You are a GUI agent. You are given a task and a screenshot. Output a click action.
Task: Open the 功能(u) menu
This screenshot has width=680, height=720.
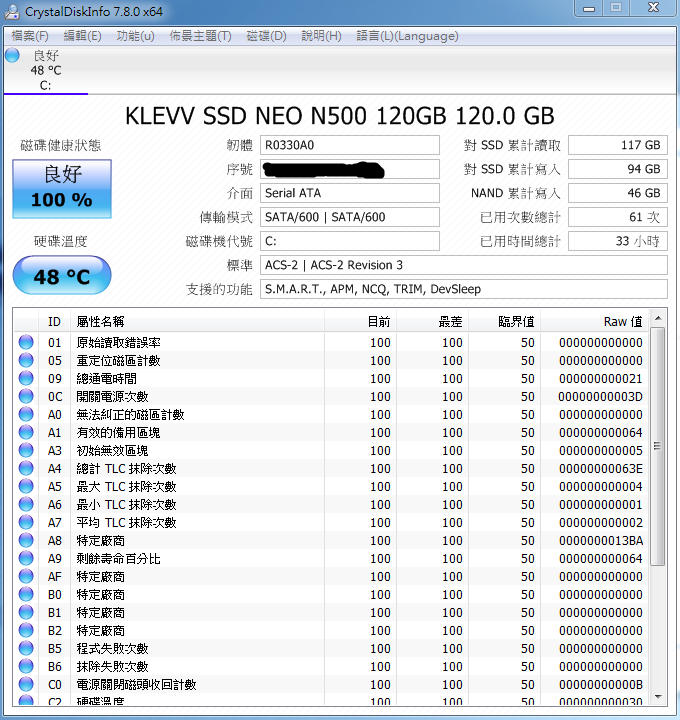[x=135, y=36]
